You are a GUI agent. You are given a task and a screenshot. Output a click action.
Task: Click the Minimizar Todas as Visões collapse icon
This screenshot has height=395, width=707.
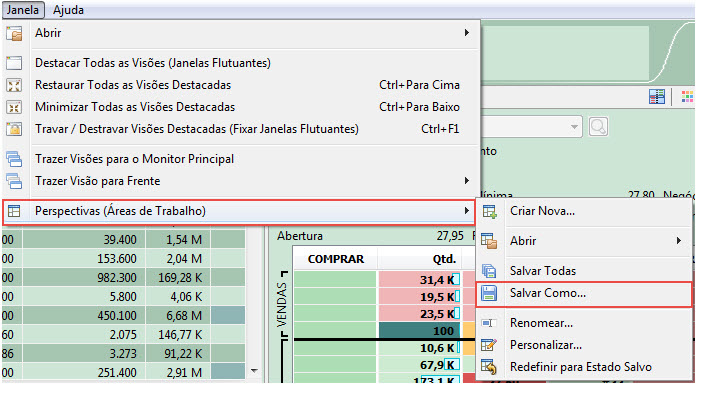pos(14,107)
